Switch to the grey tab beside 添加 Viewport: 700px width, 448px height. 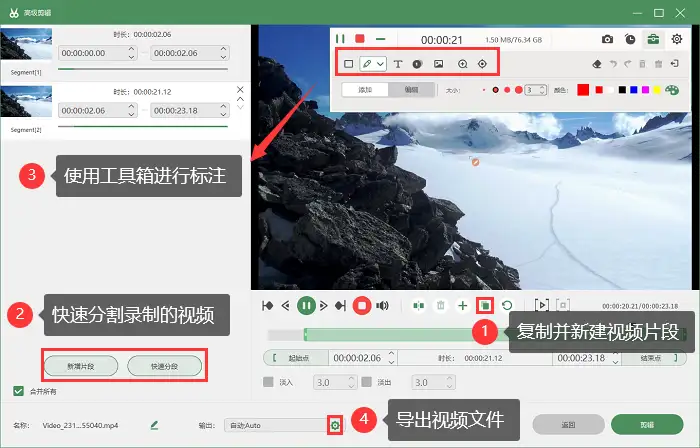[411, 90]
